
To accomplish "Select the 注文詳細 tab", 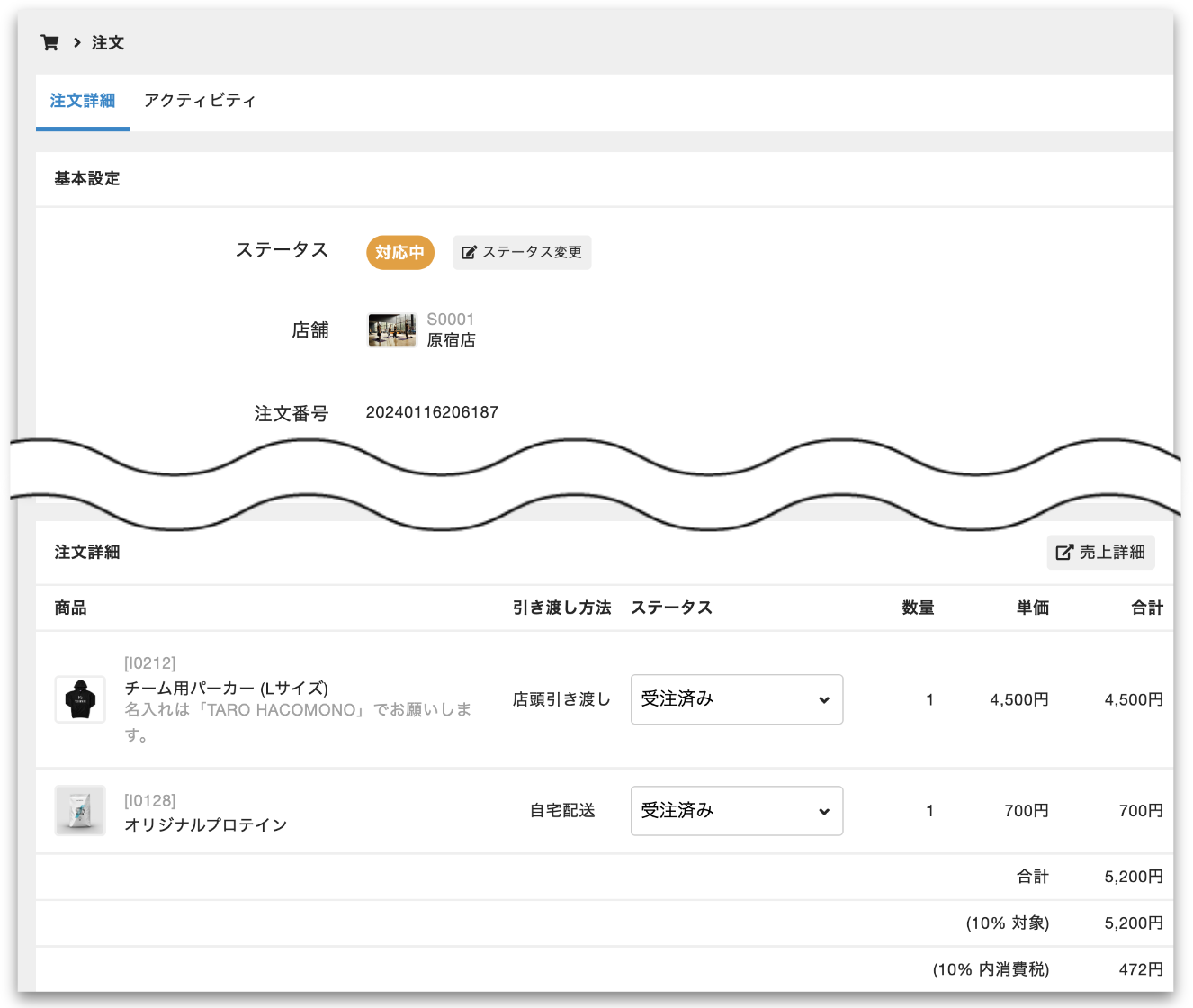I will pyautogui.click(x=83, y=101).
